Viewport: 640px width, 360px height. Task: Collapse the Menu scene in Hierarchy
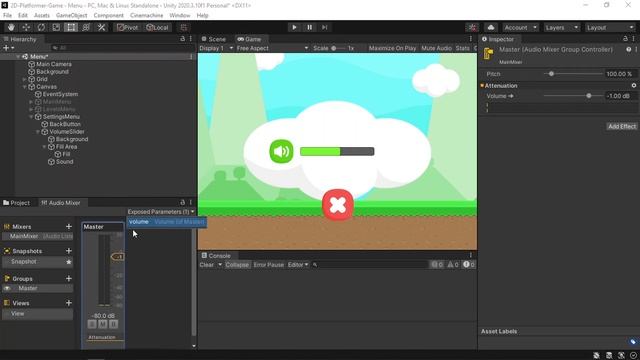[x=18, y=57]
